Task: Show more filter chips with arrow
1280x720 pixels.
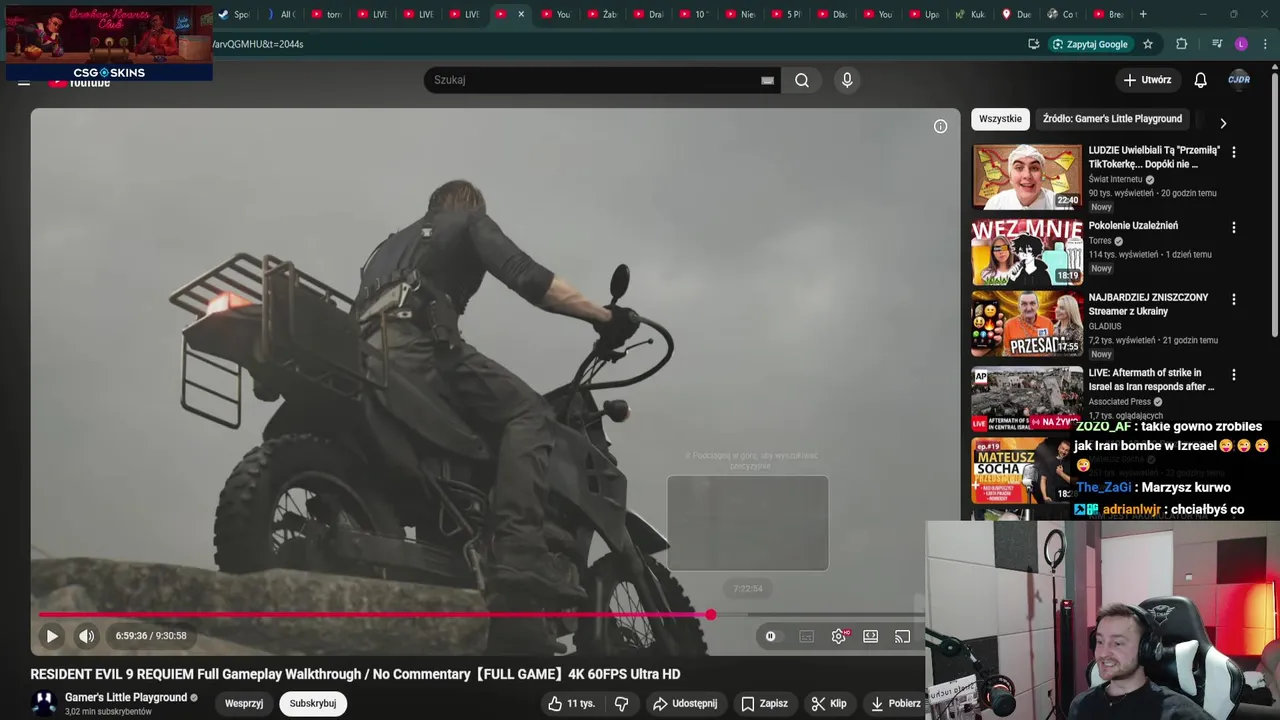Action: click(1222, 123)
